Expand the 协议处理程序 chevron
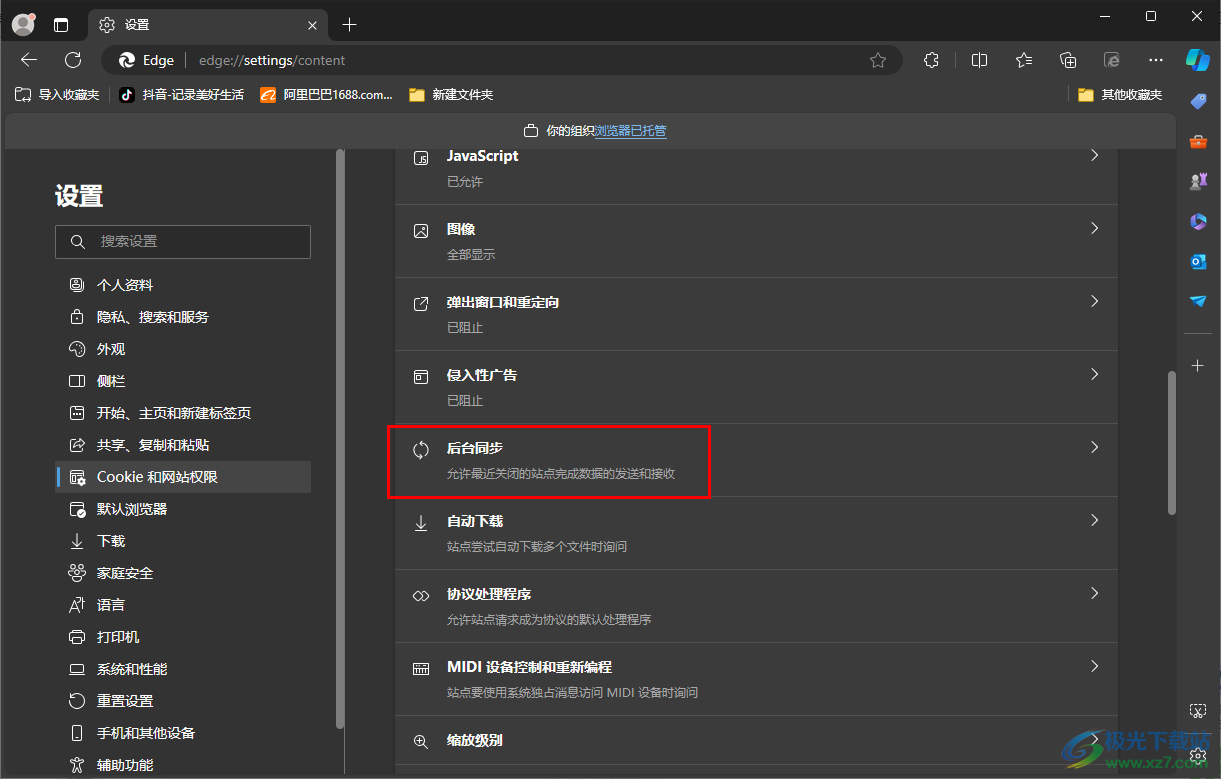 pyautogui.click(x=1094, y=594)
